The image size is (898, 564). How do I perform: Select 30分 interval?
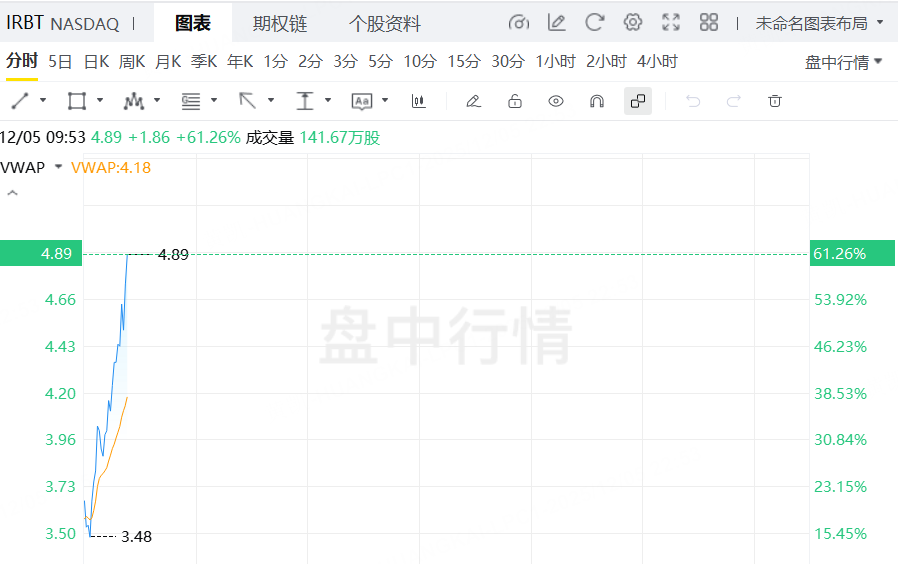(x=508, y=61)
